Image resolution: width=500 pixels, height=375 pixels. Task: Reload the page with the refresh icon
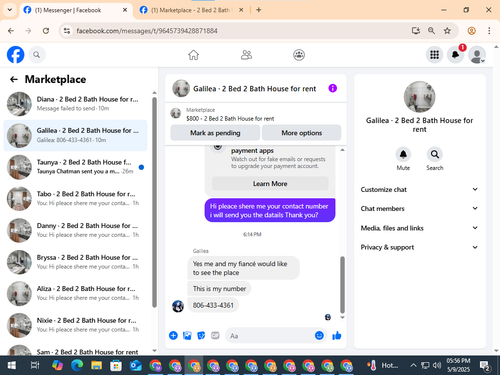coord(46,31)
